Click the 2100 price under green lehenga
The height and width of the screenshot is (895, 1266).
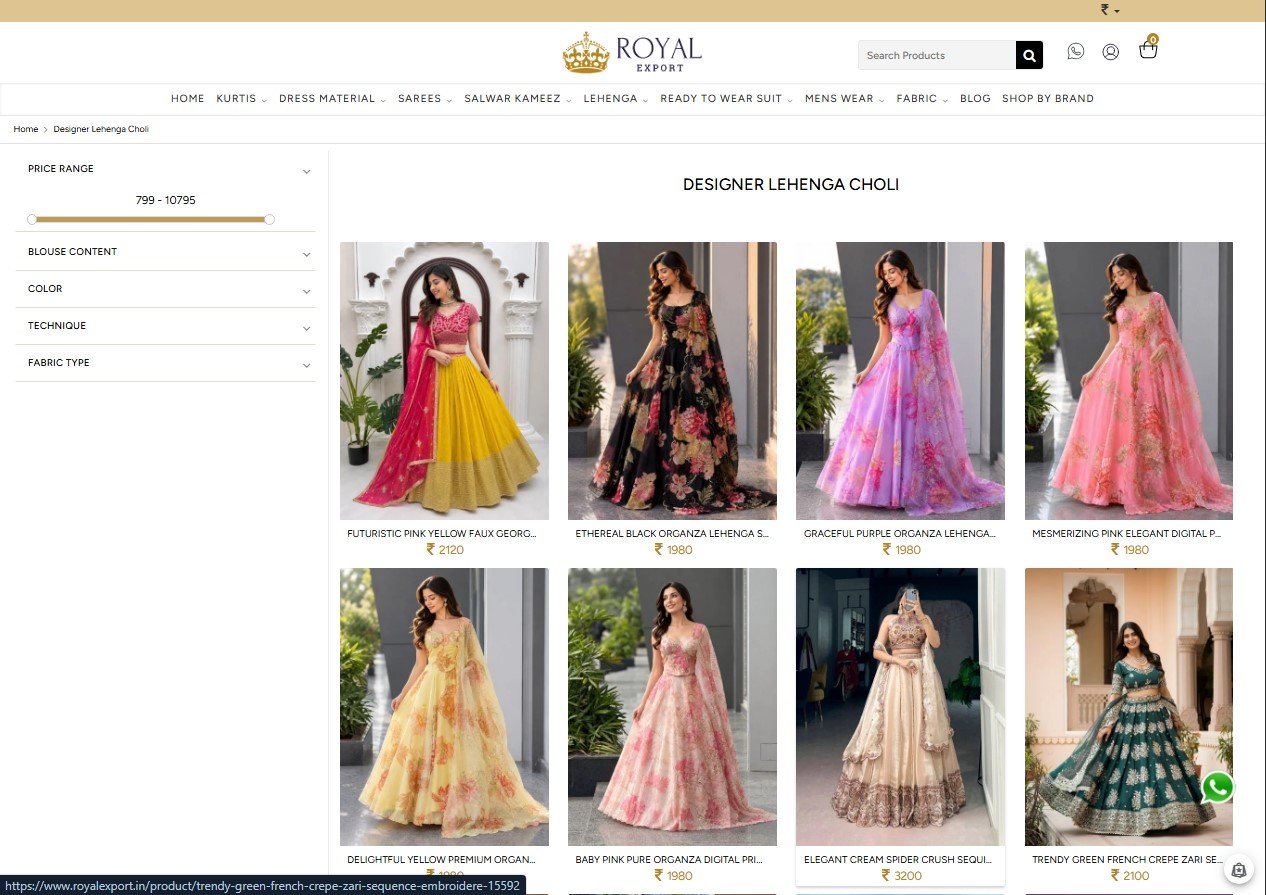1130,876
